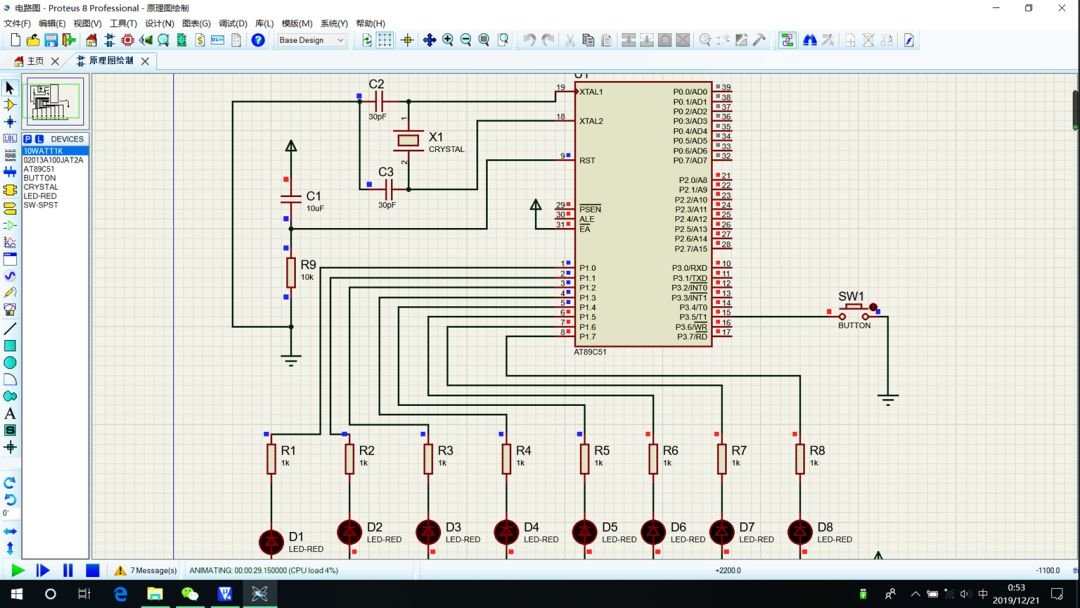Open the Base Design variant dropdown
Viewport: 1080px width, 608px height.
tap(311, 41)
